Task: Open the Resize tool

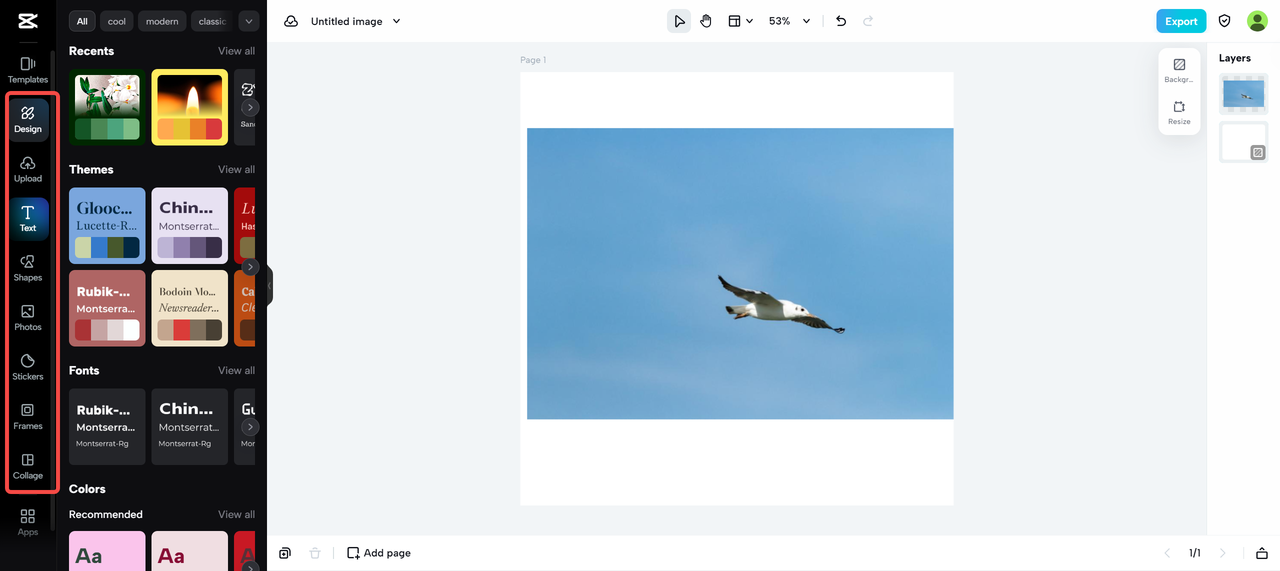Action: pyautogui.click(x=1179, y=112)
